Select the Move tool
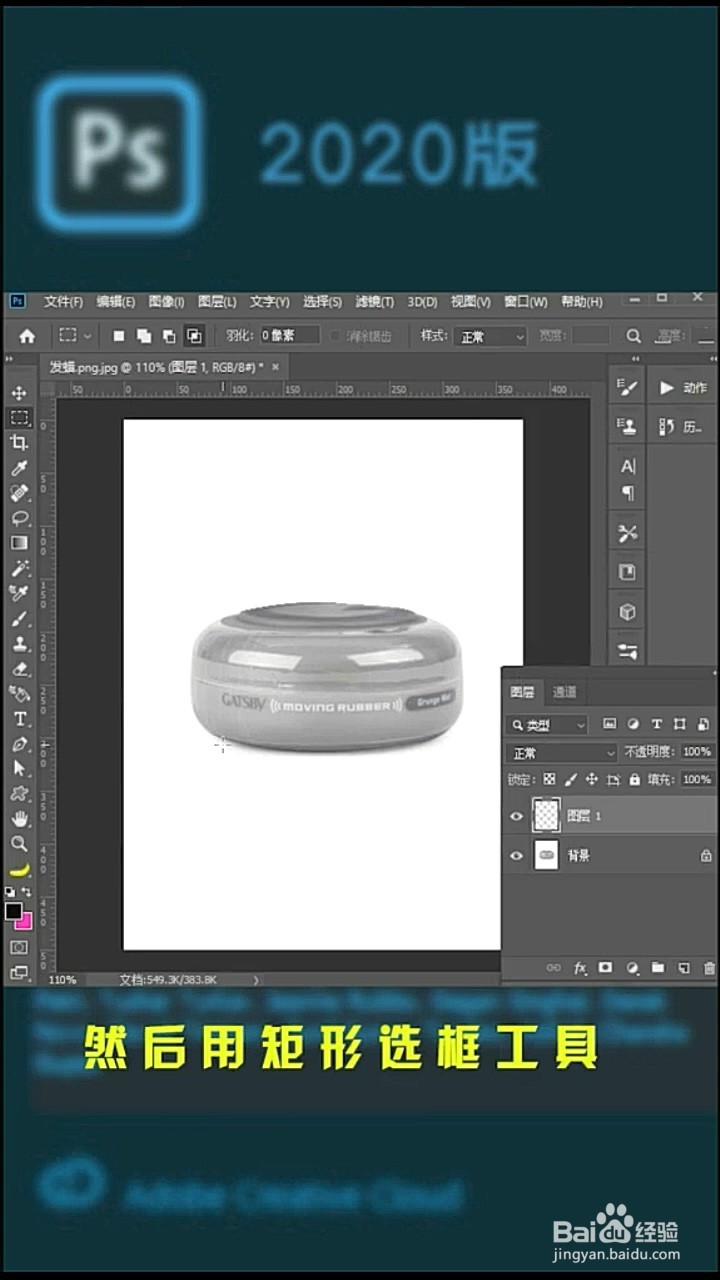Image resolution: width=720 pixels, height=1280 pixels. click(19, 392)
